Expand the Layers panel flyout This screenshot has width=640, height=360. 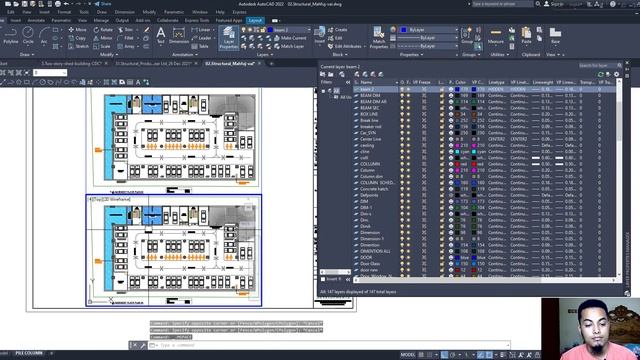[265, 55]
